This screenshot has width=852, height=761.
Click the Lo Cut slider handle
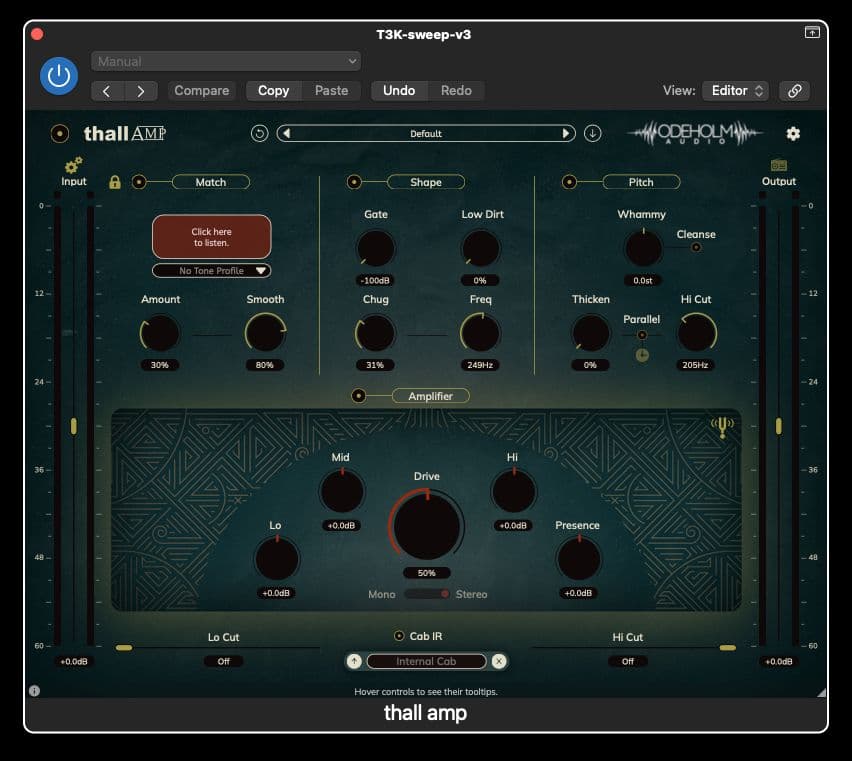click(124, 647)
